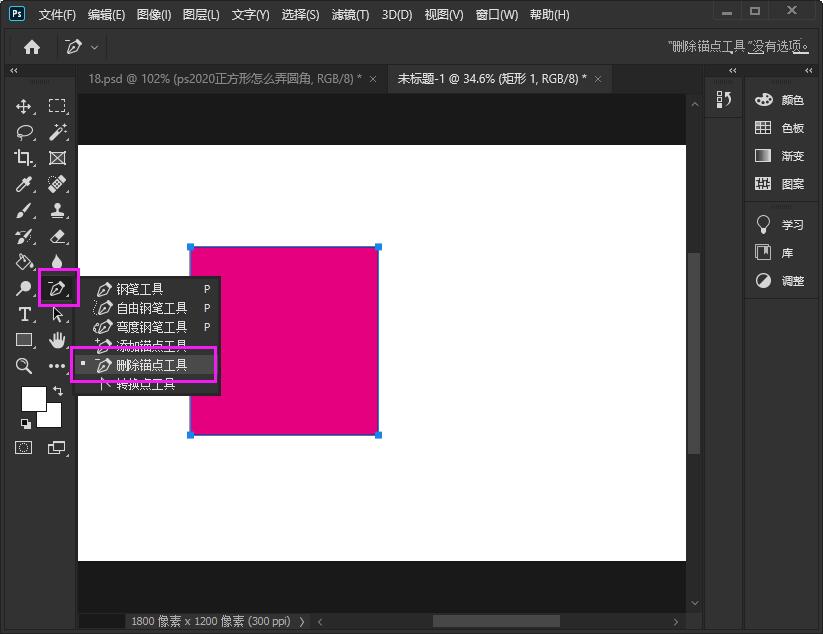Screen dimensions: 823x634
Task: Select the Dodge tool
Action: (24, 288)
